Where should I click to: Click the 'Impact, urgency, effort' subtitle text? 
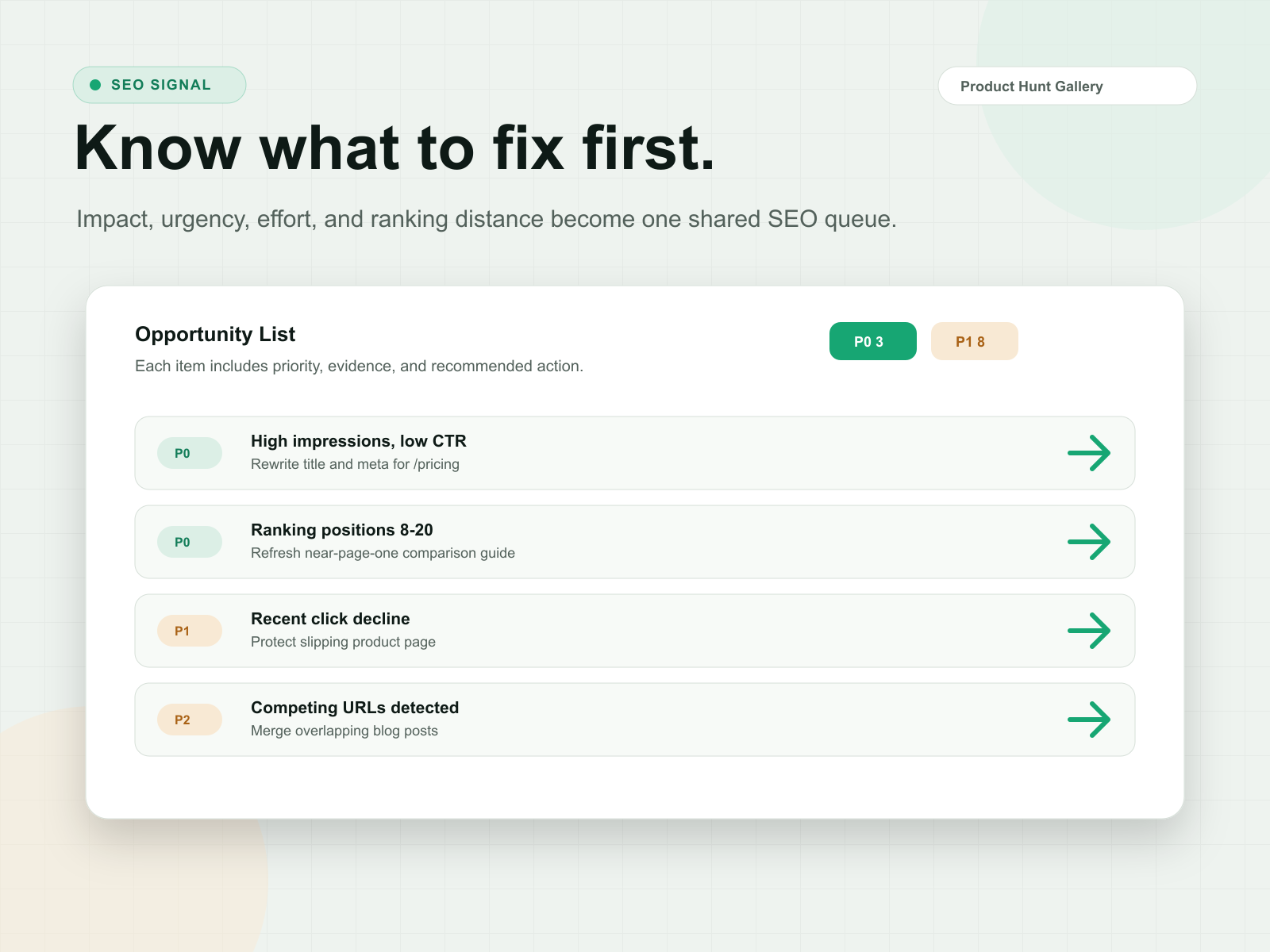click(x=487, y=219)
